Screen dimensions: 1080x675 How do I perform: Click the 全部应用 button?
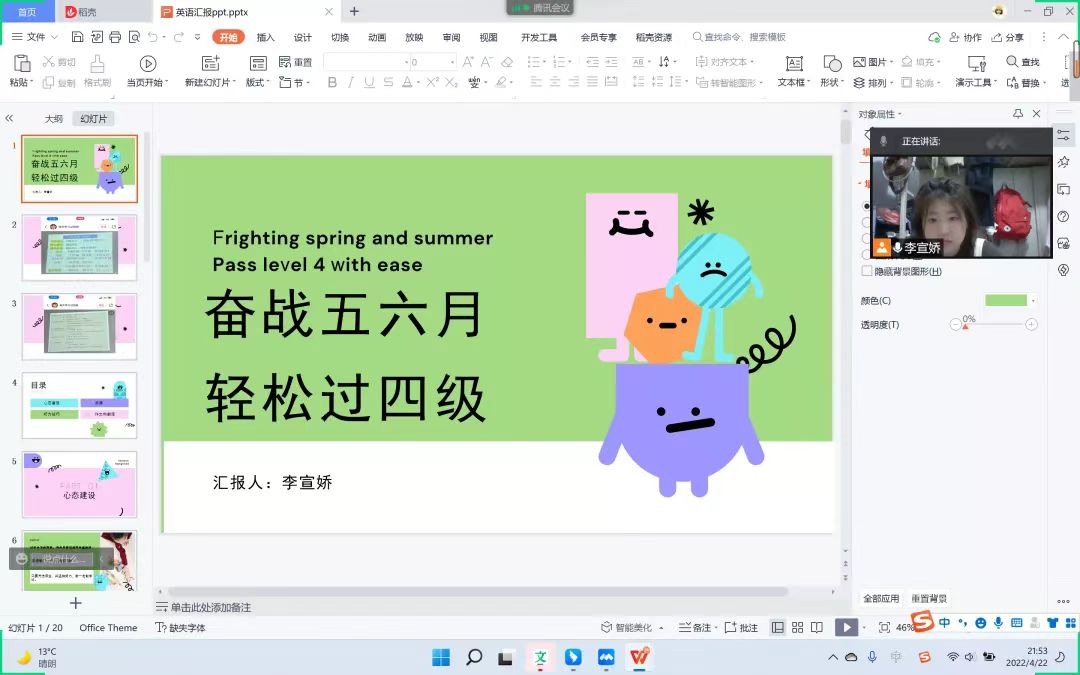[881, 599]
